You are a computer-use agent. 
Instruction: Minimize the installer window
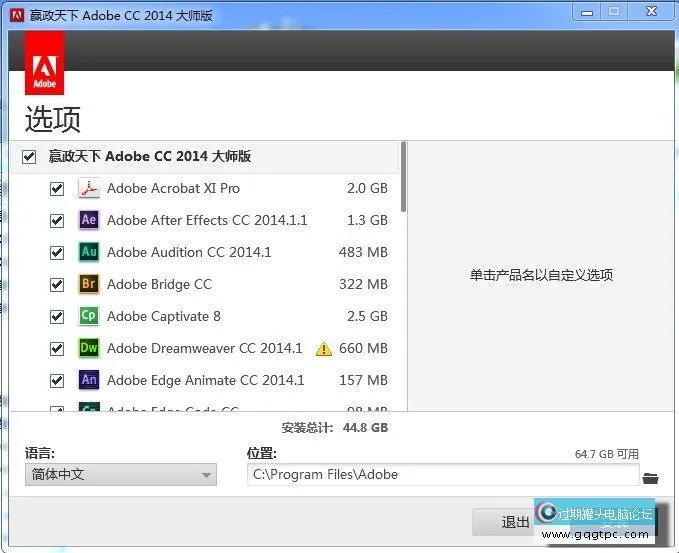pos(587,12)
